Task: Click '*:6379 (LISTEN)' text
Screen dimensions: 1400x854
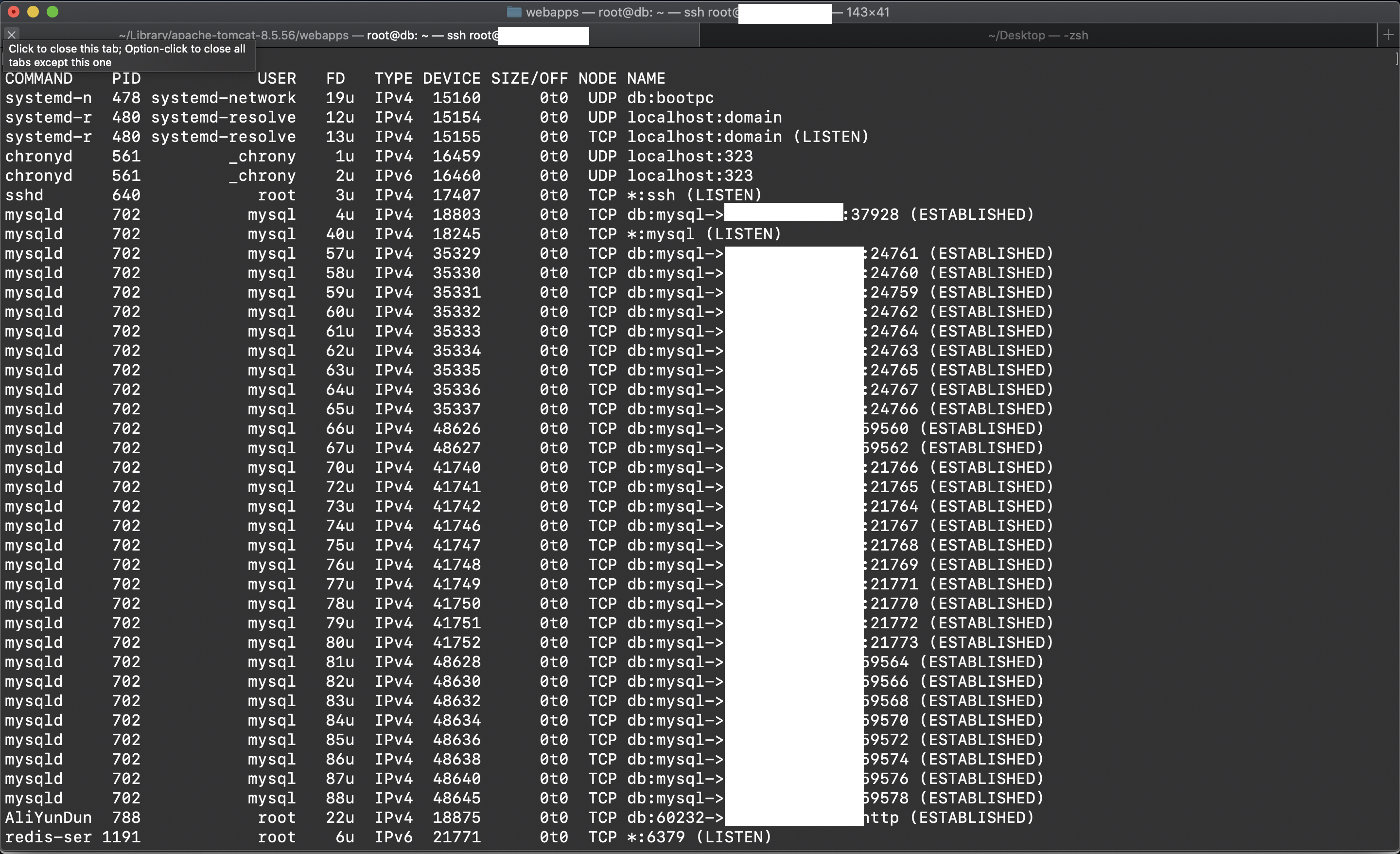Action: (x=700, y=837)
